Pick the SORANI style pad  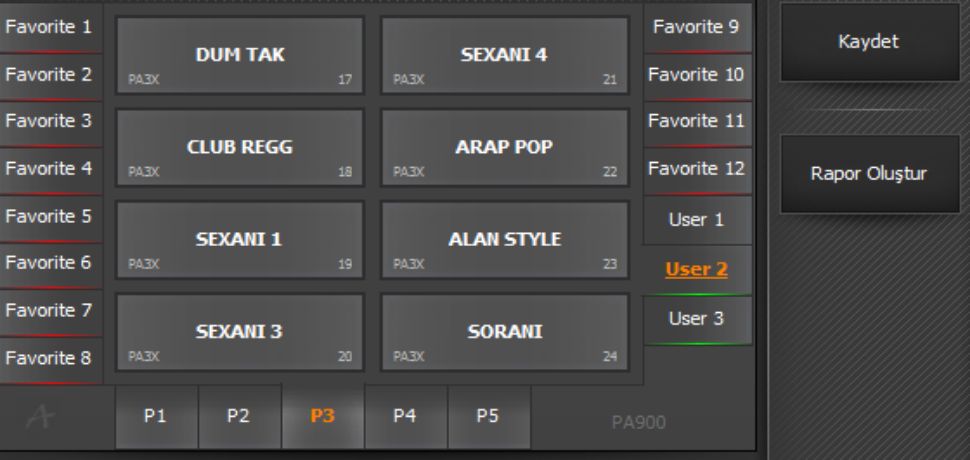pyautogui.click(x=504, y=333)
